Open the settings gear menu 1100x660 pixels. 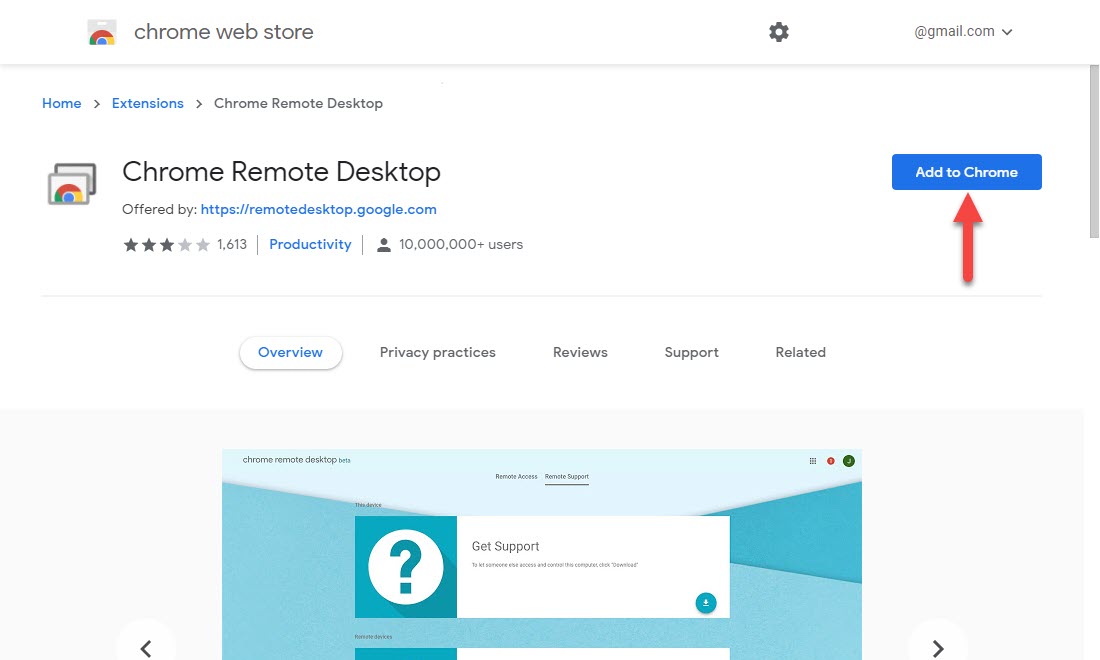tap(779, 32)
